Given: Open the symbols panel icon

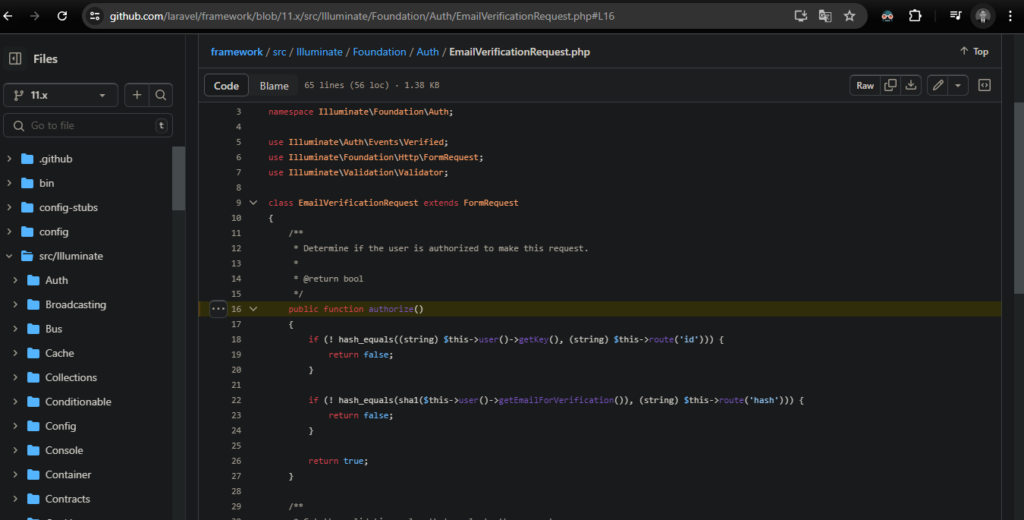Looking at the screenshot, I should point(984,85).
